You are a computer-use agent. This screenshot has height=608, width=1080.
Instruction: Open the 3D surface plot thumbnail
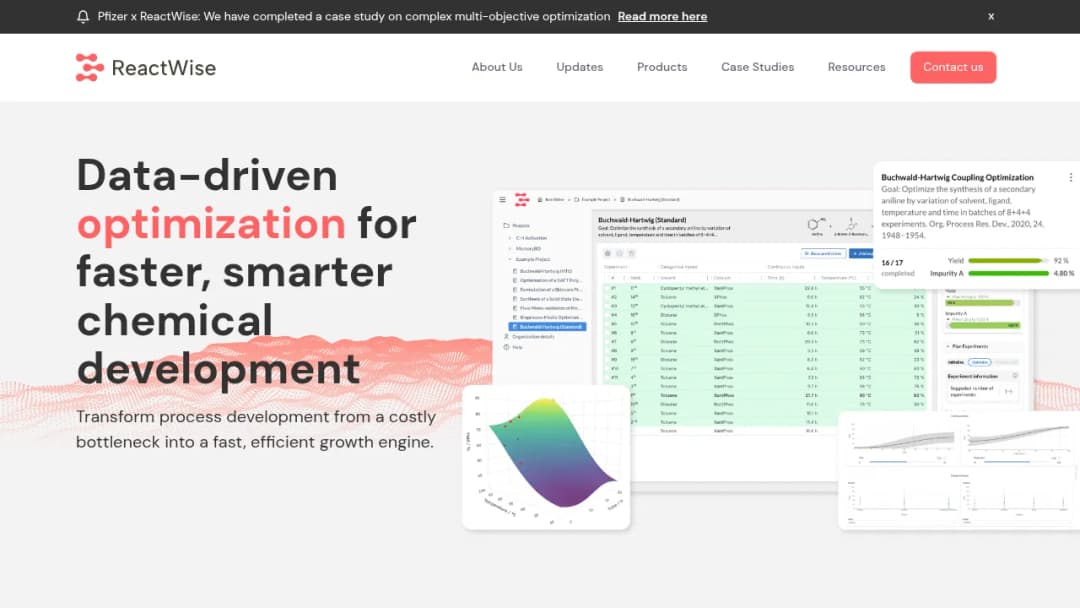pyautogui.click(x=546, y=457)
